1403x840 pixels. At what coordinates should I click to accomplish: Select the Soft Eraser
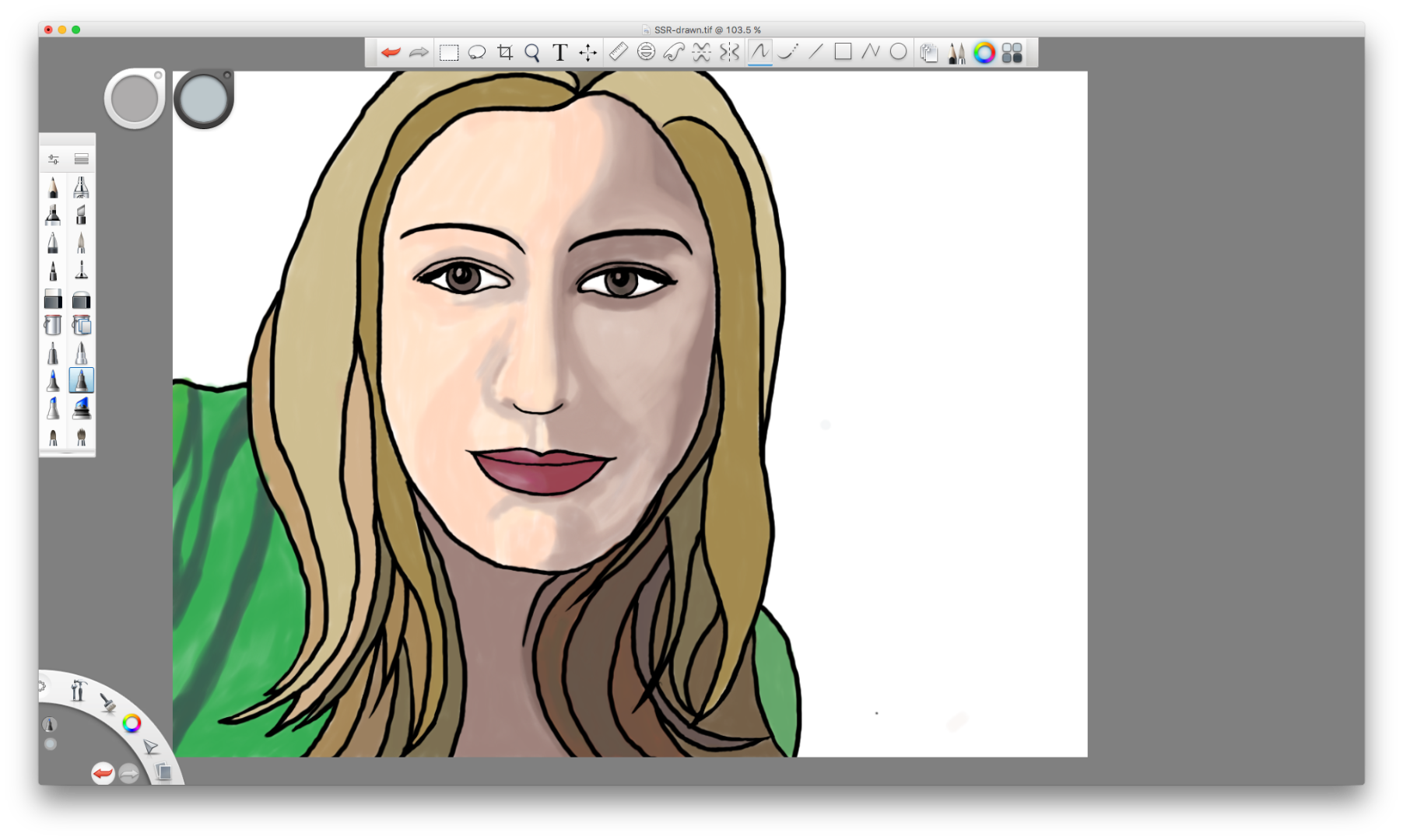[x=81, y=299]
